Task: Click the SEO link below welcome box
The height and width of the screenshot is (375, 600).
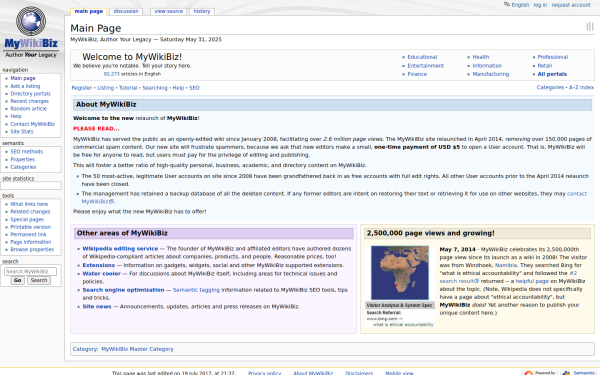Action: [194, 88]
